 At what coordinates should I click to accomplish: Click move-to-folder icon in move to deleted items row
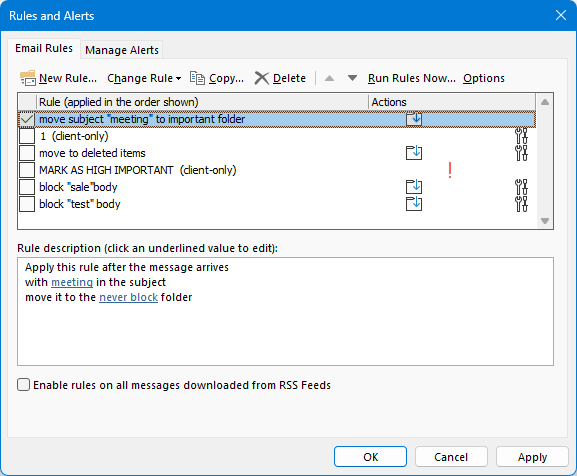(414, 153)
